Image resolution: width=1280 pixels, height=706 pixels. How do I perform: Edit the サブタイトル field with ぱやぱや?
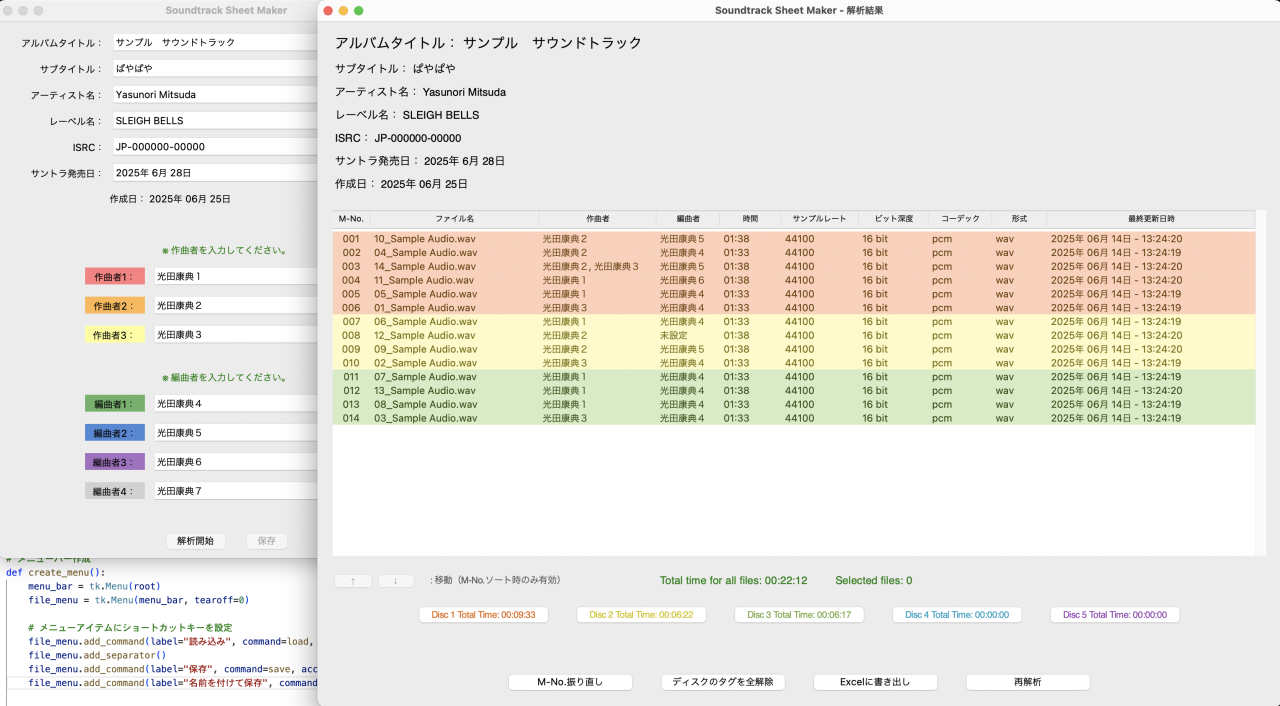[214, 69]
